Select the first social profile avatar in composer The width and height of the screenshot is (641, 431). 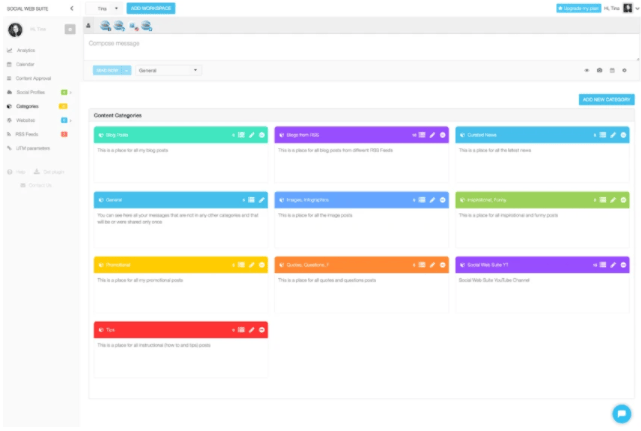coord(105,26)
